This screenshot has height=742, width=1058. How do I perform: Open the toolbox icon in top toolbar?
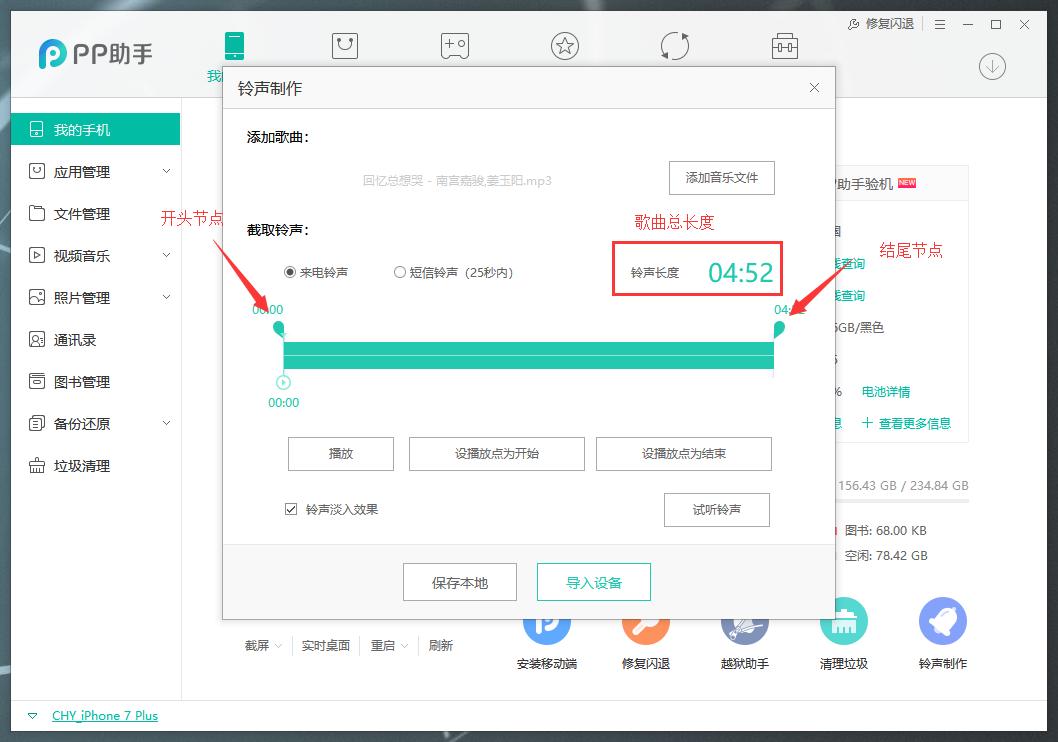(784, 45)
